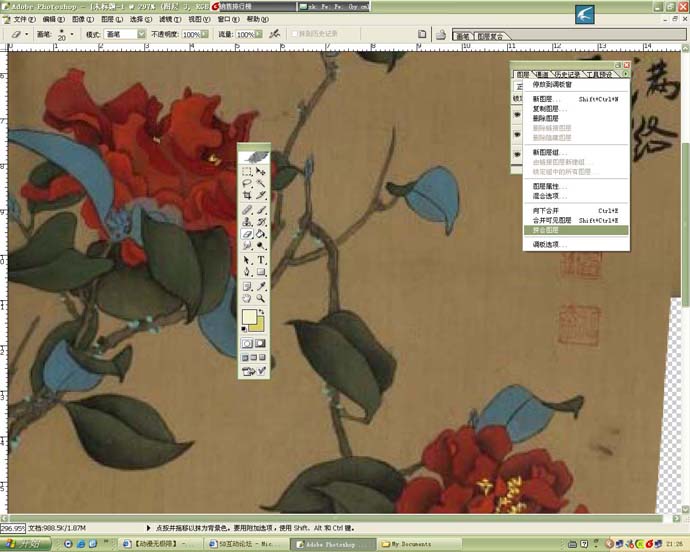Open the 图像 (Image) menu
Screen dimensions: 690x552
tap(82, 19)
